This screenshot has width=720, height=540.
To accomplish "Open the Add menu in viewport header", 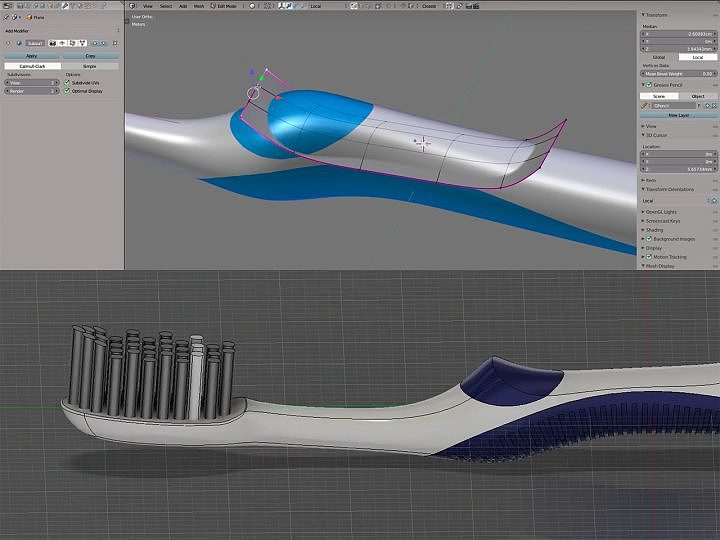I will [183, 6].
